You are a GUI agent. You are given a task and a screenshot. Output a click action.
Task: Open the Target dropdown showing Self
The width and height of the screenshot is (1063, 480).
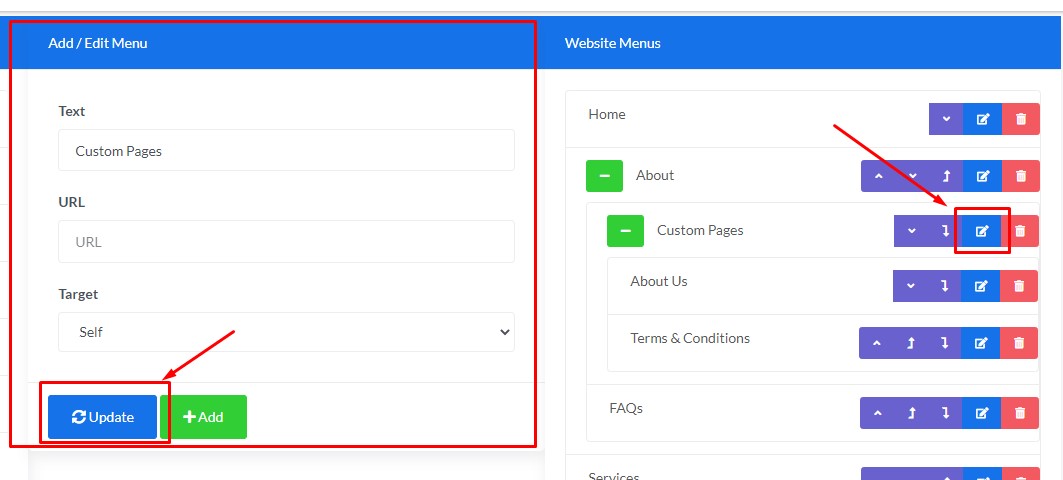(x=286, y=332)
